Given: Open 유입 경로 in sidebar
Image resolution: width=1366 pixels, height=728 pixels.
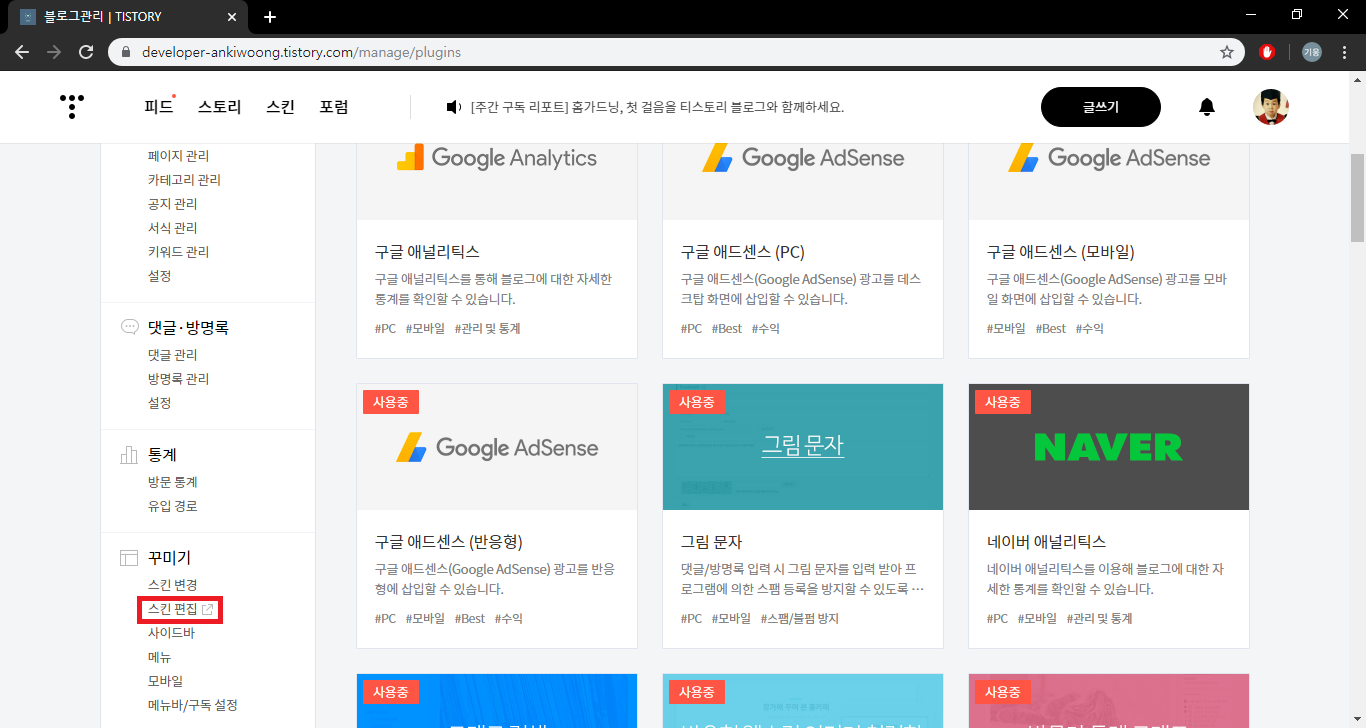Looking at the screenshot, I should [172, 506].
